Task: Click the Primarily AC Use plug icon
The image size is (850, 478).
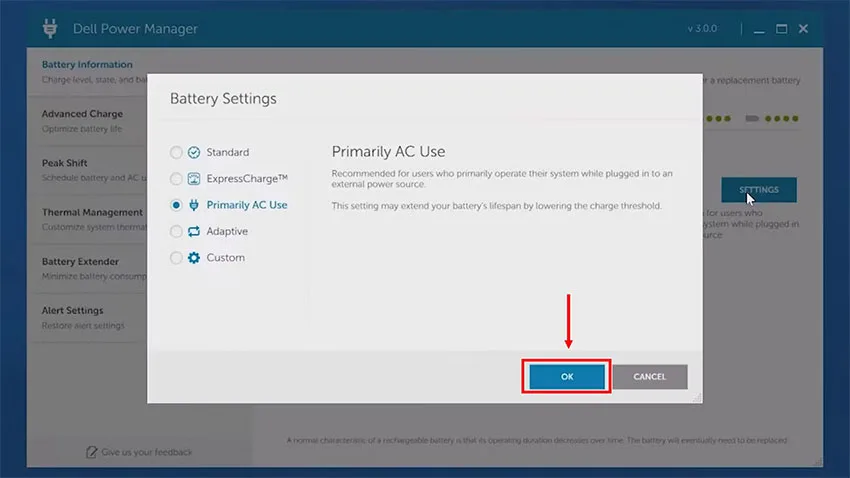Action: [x=194, y=205]
